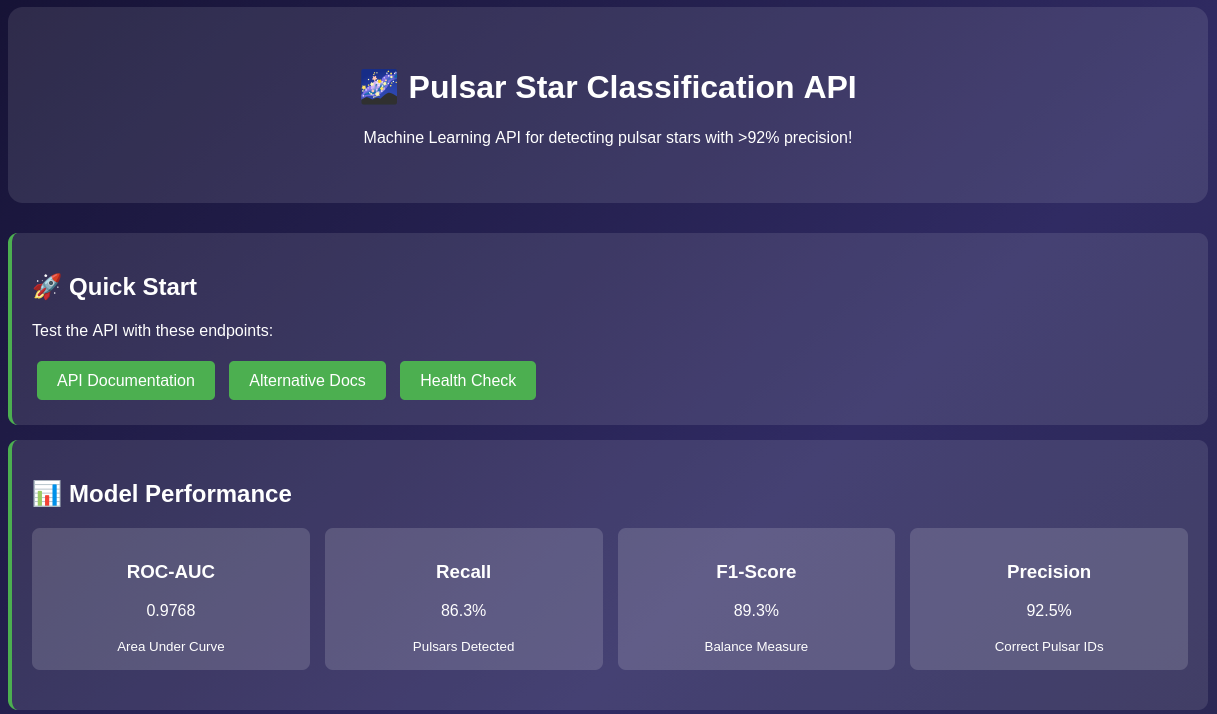The width and height of the screenshot is (1217, 714).
Task: Click the 92.5% precision value
Action: pyautogui.click(x=1049, y=611)
